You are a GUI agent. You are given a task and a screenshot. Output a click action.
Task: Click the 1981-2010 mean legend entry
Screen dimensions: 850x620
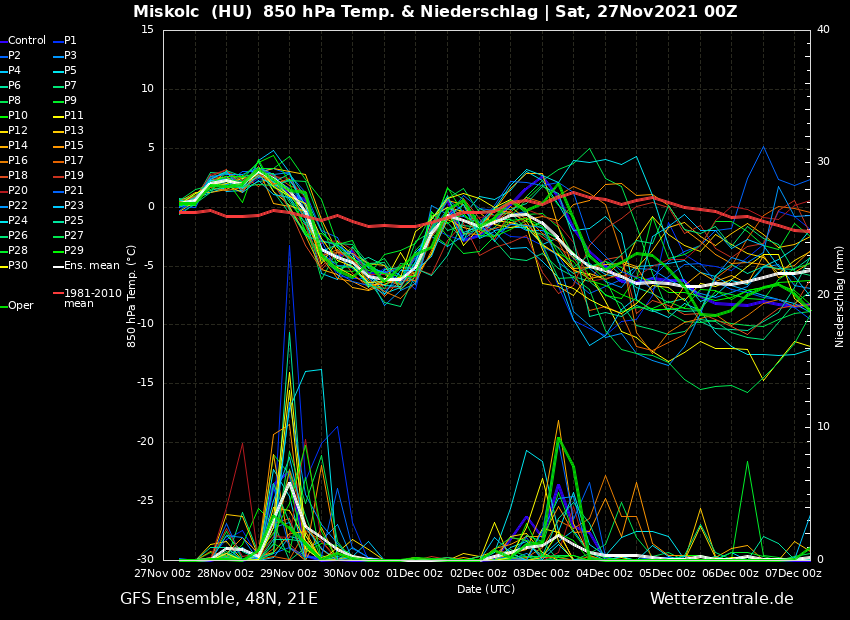92,298
